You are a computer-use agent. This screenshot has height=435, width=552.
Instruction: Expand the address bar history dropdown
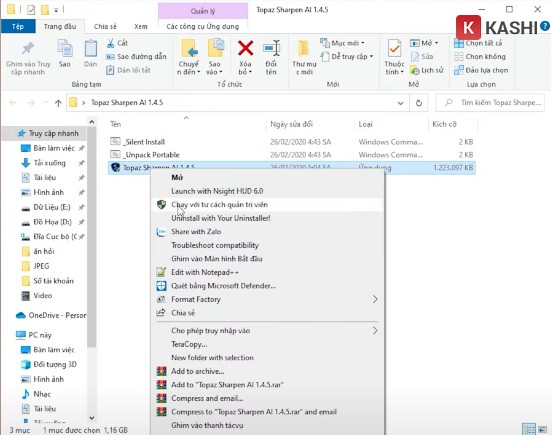point(400,103)
